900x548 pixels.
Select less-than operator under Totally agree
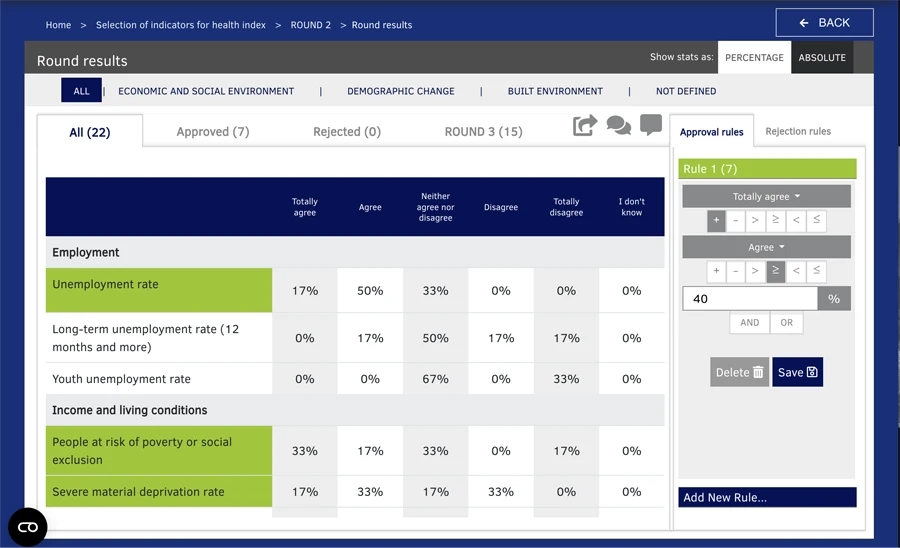click(x=796, y=220)
